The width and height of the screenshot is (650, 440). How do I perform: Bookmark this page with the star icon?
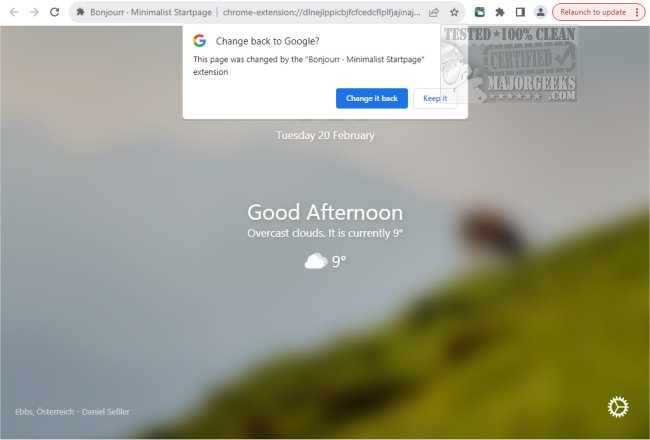pos(454,12)
